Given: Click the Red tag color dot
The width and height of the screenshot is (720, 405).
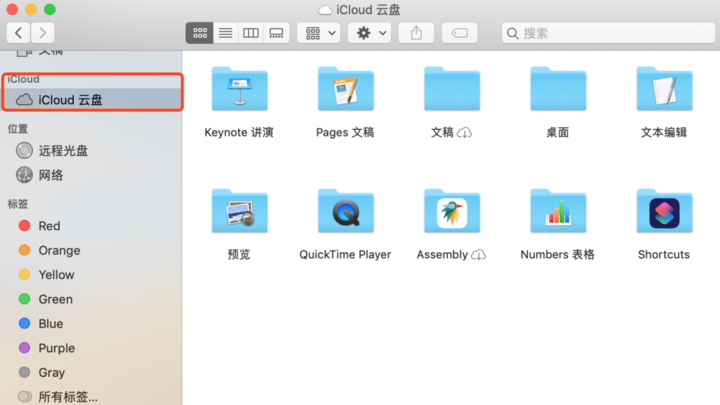Looking at the screenshot, I should (x=24, y=225).
